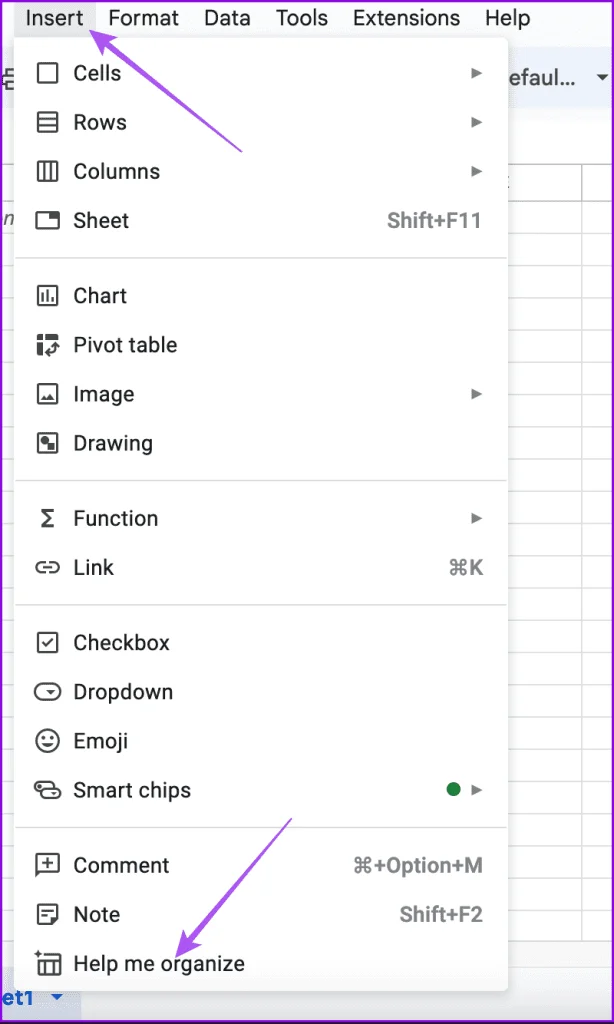Viewport: 614px width, 1024px height.
Task: Click the Shift+F2 shortcut text
Action: [x=442, y=915]
